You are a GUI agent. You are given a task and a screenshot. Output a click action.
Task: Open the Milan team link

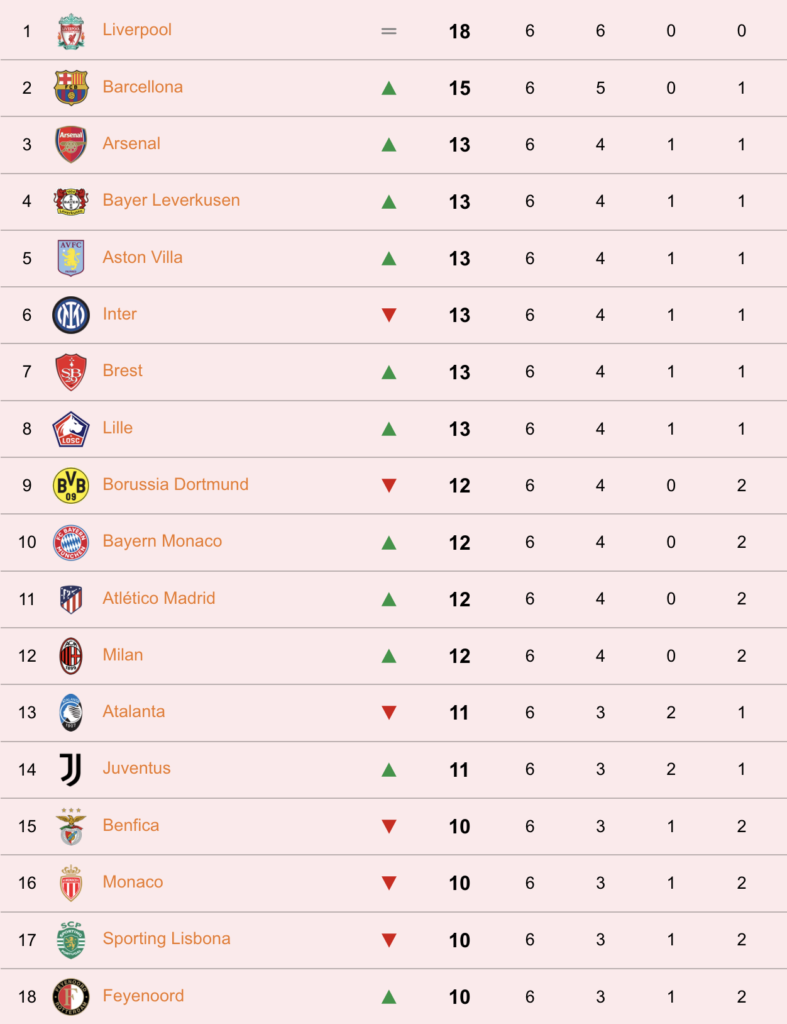(x=123, y=655)
